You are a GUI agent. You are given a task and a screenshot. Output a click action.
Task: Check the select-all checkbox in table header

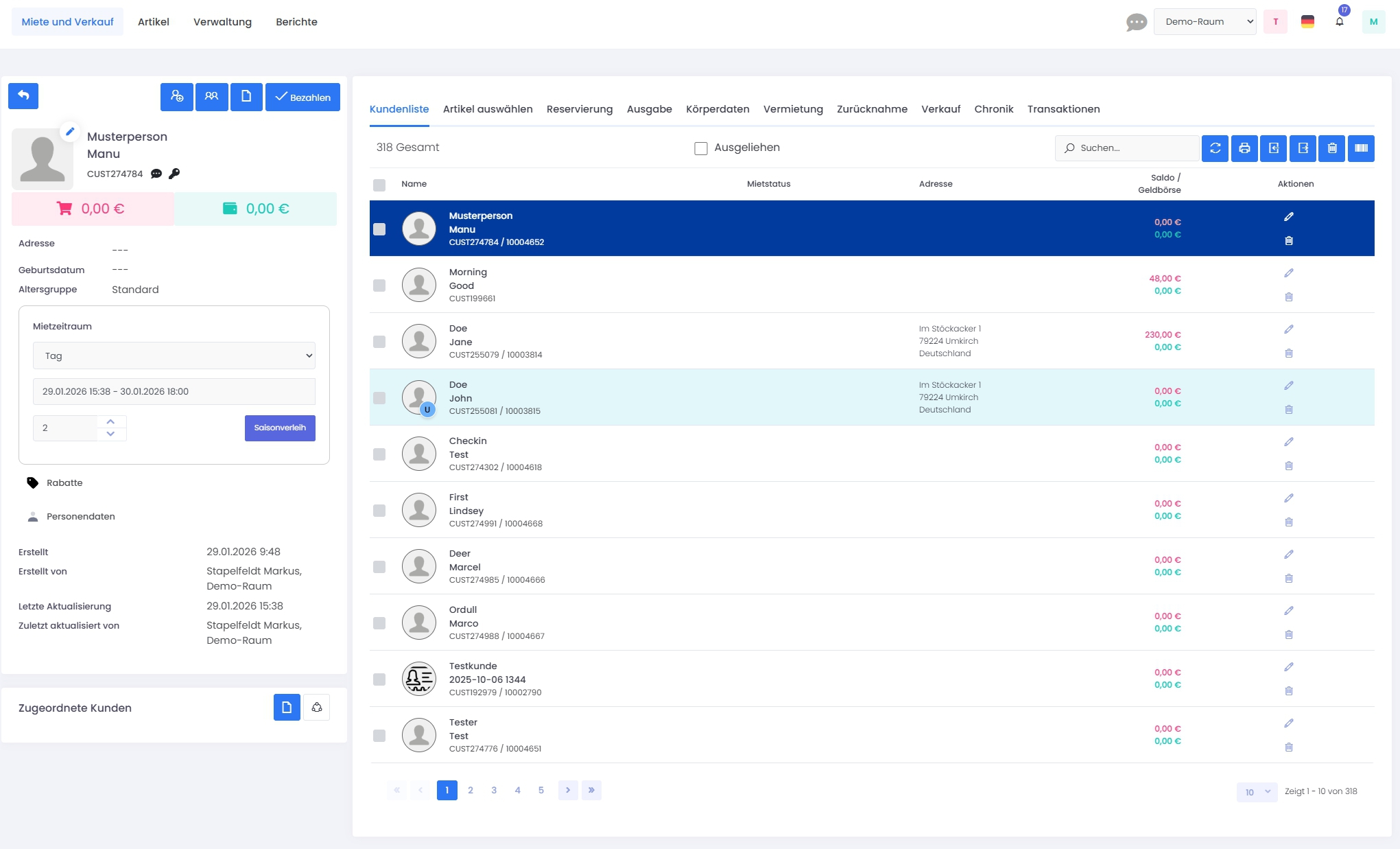point(379,185)
